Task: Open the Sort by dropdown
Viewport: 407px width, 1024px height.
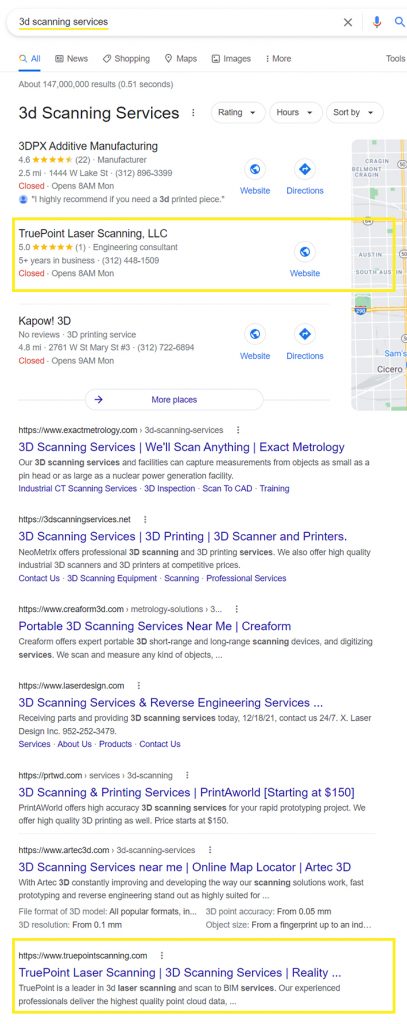Action: click(x=355, y=112)
